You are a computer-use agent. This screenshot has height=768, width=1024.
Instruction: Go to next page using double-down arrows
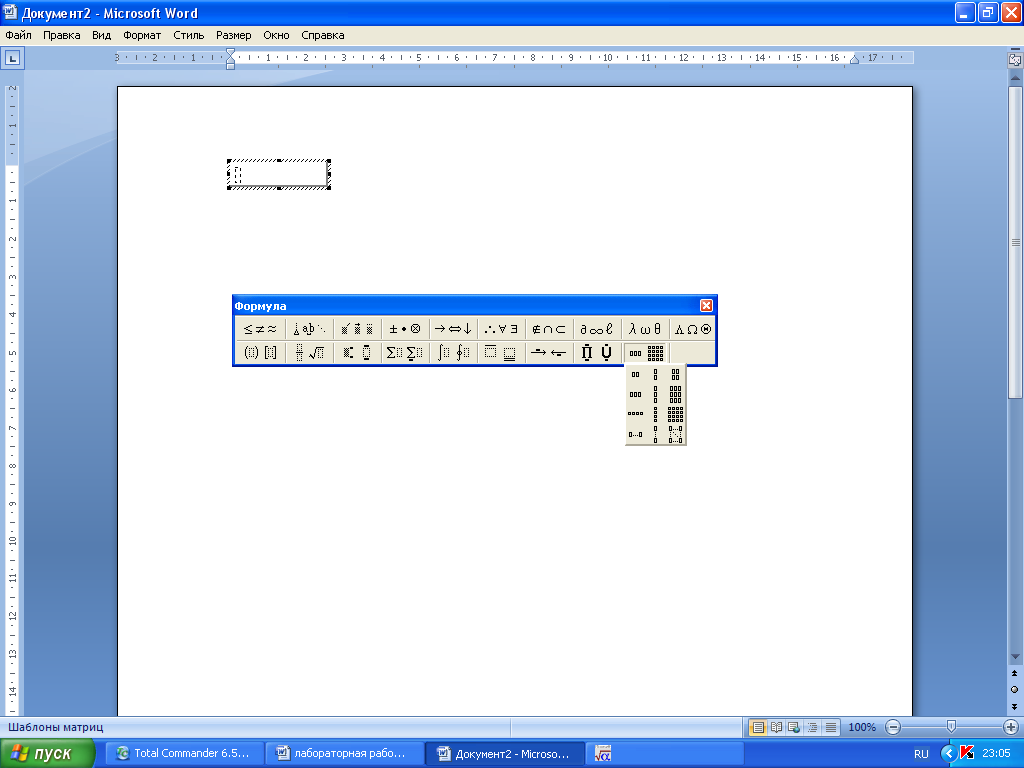point(1014,707)
